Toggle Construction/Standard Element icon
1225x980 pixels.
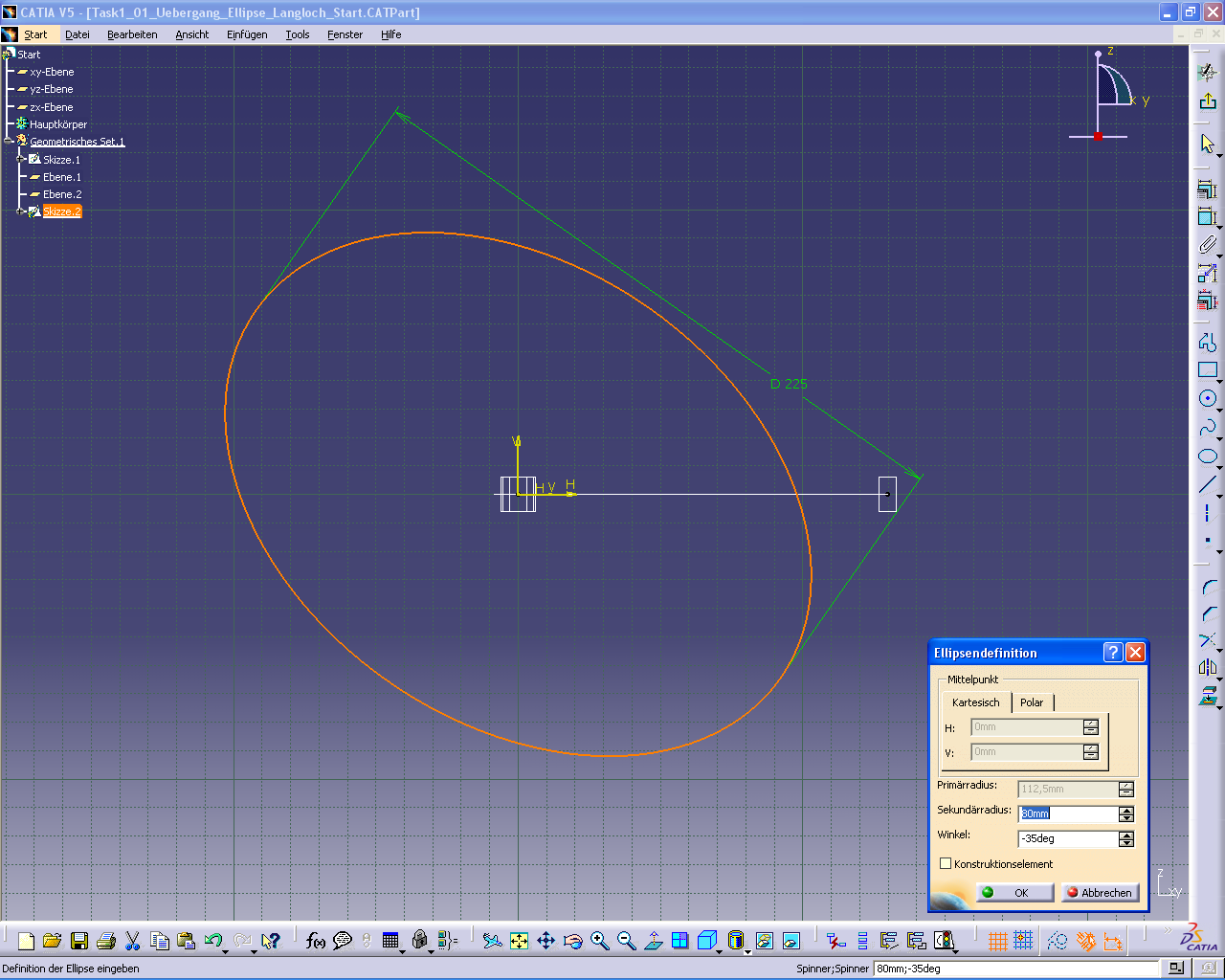[x=1058, y=941]
